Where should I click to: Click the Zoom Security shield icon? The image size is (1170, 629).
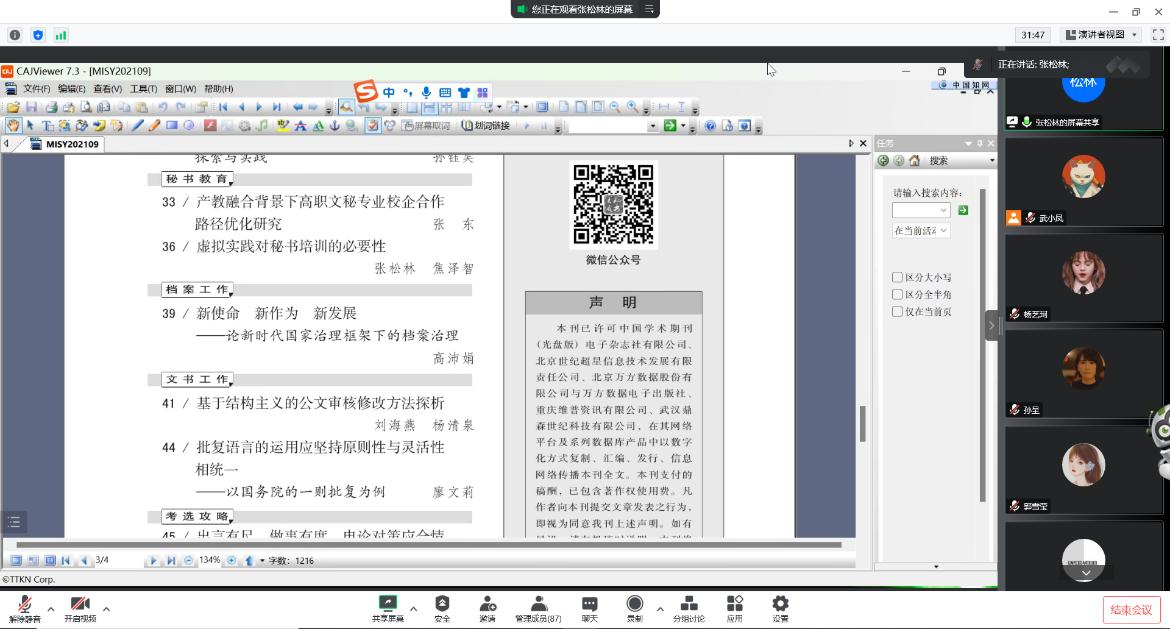442,608
